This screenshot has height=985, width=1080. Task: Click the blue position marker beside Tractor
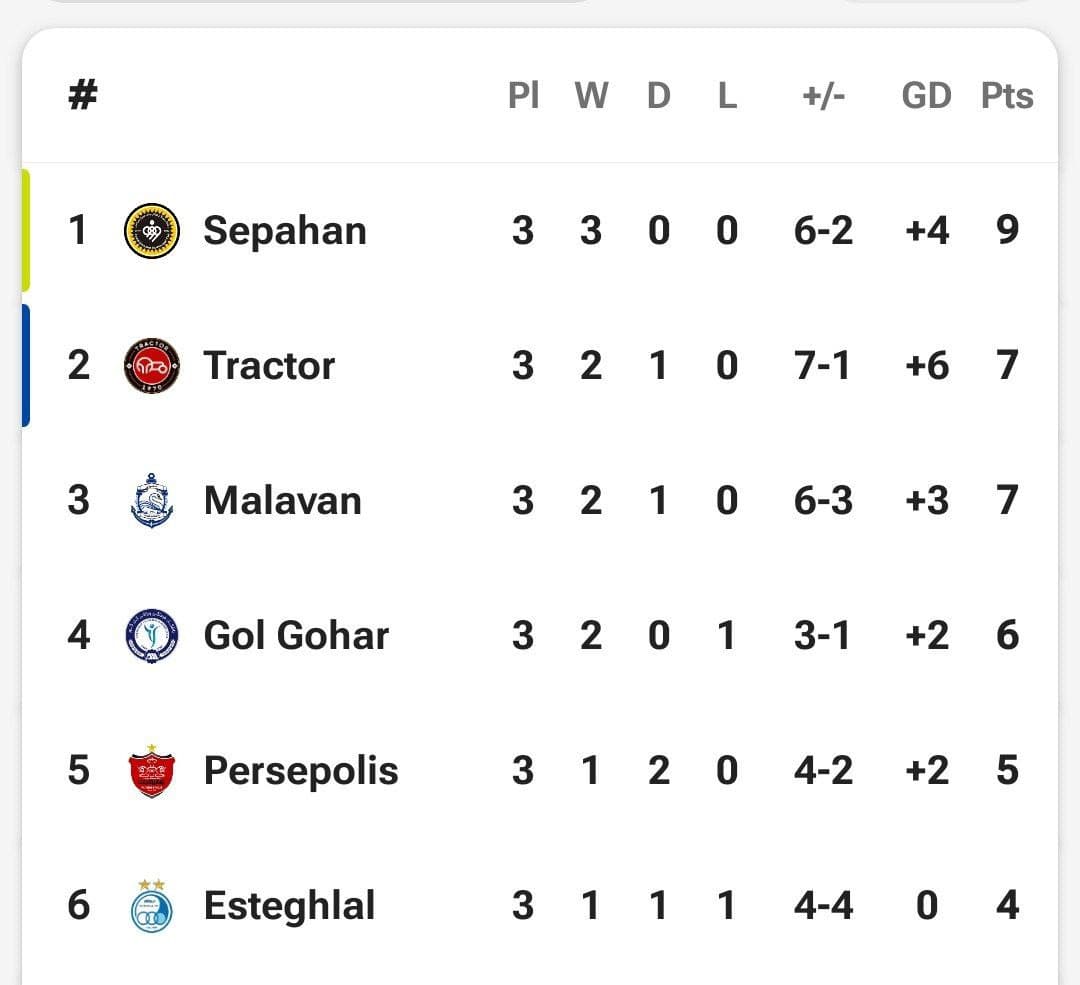[x=25, y=366]
